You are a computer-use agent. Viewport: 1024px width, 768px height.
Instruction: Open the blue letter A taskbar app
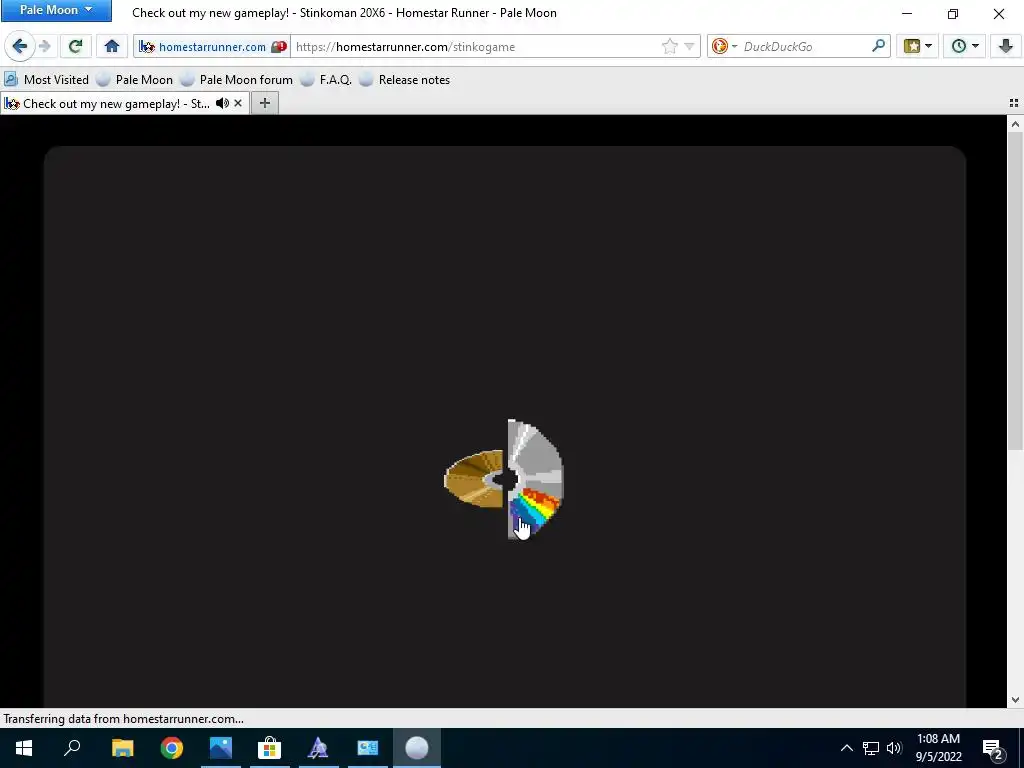318,748
